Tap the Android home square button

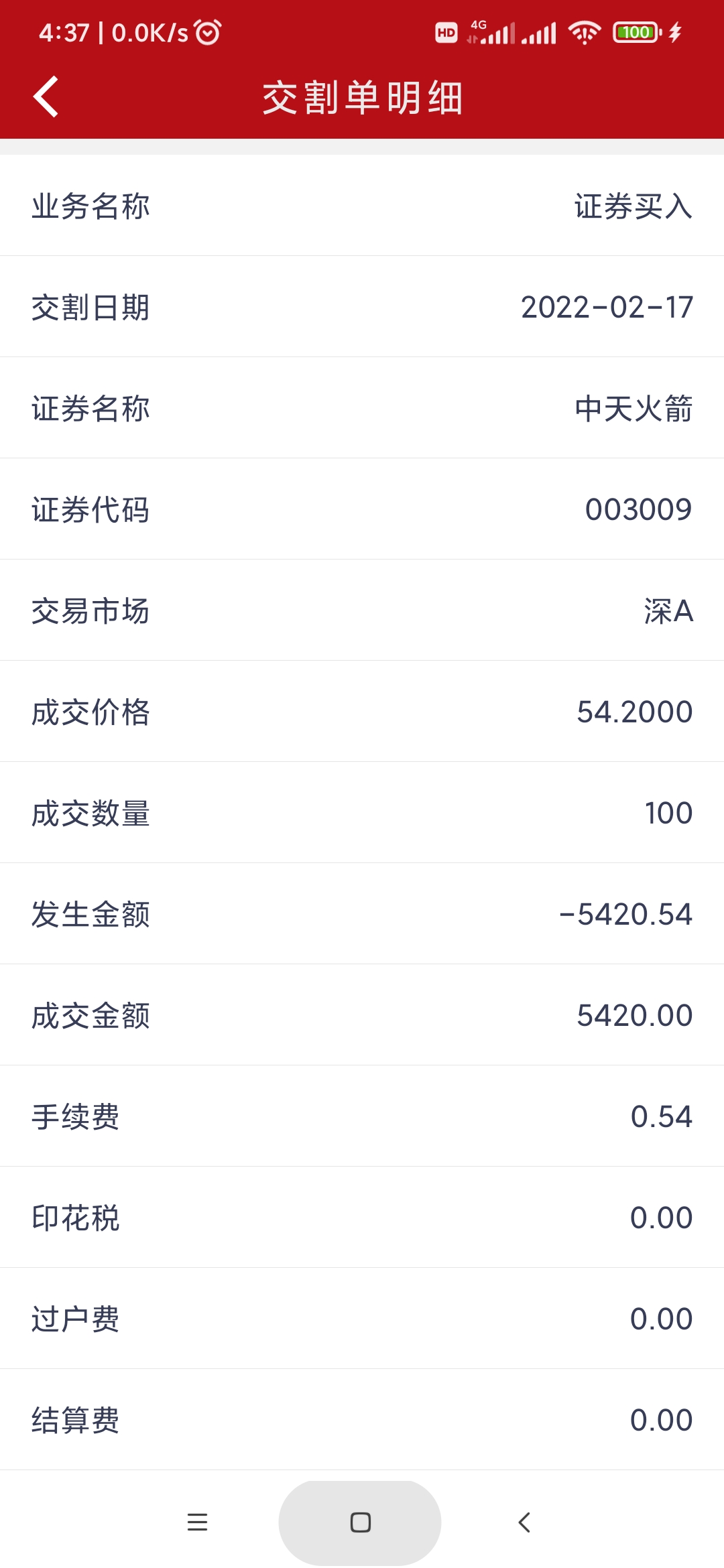[x=360, y=1522]
